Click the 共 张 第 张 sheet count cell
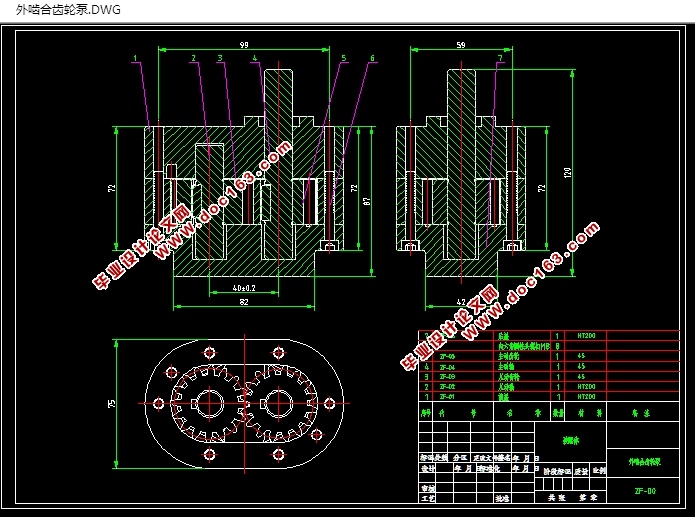Screen dimensions: 695x517 pyautogui.click(x=572, y=497)
